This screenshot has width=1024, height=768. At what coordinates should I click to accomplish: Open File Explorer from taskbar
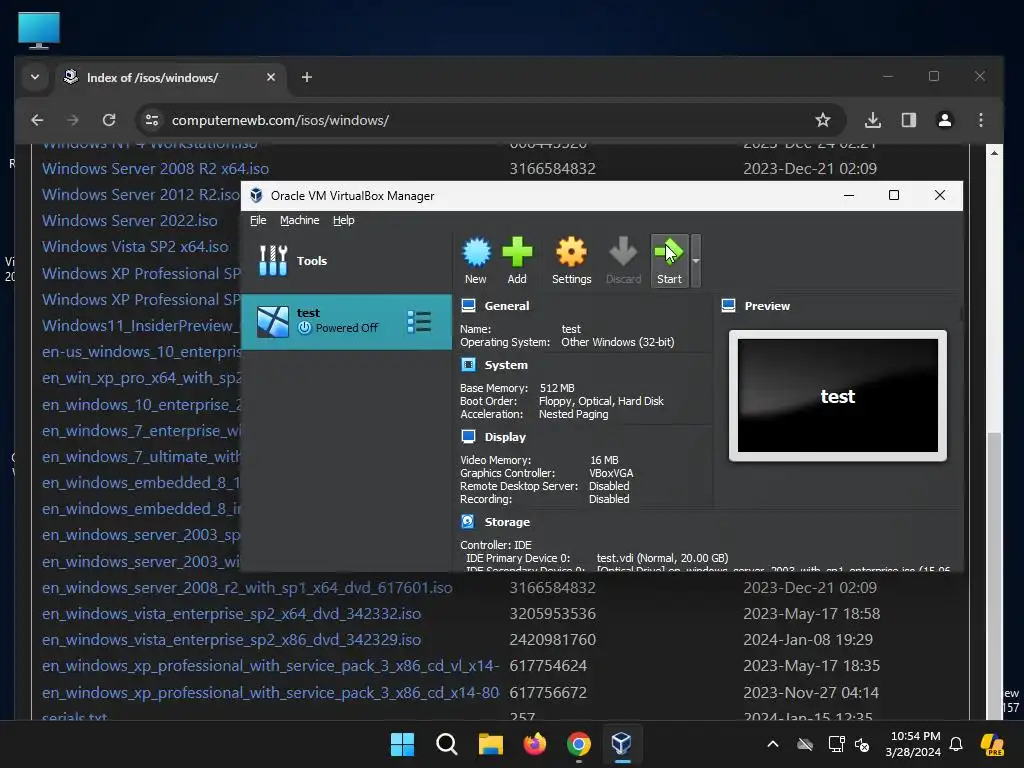[x=490, y=744]
